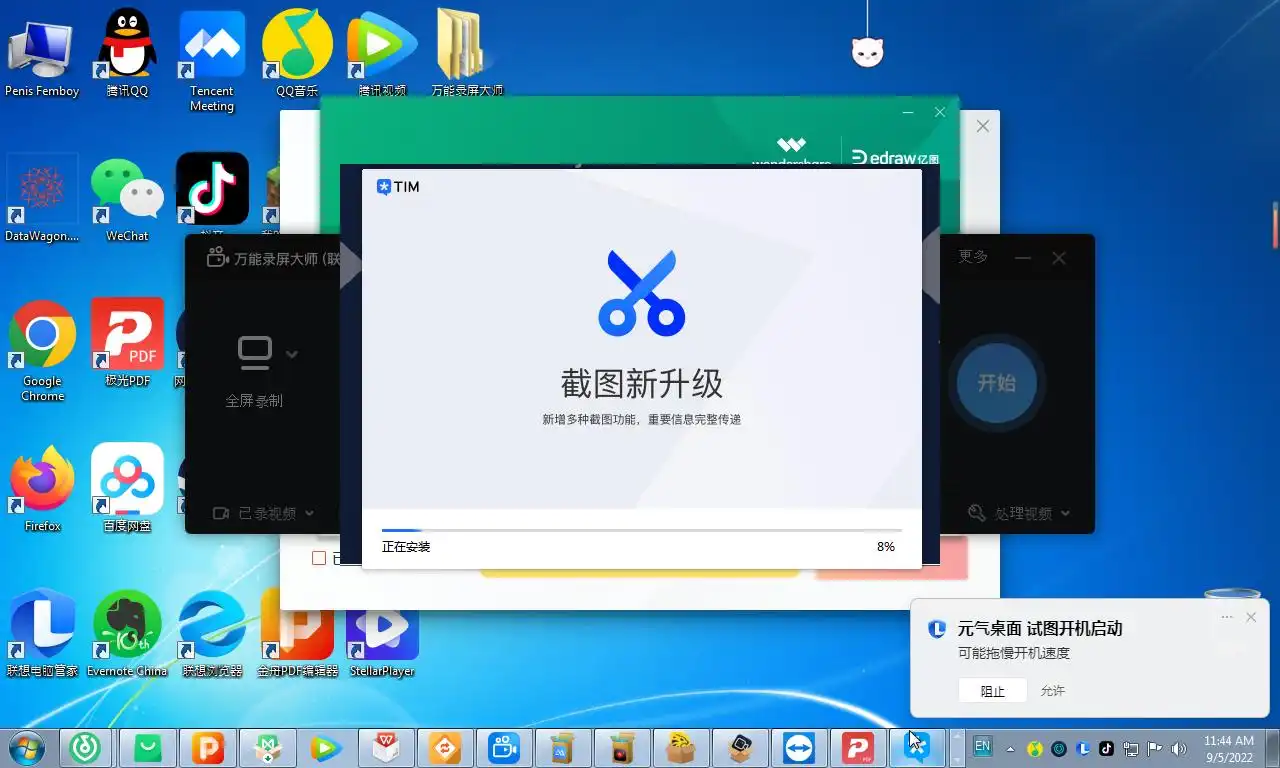Close the white installer window
The height and width of the screenshot is (768, 1280).
[x=983, y=126]
